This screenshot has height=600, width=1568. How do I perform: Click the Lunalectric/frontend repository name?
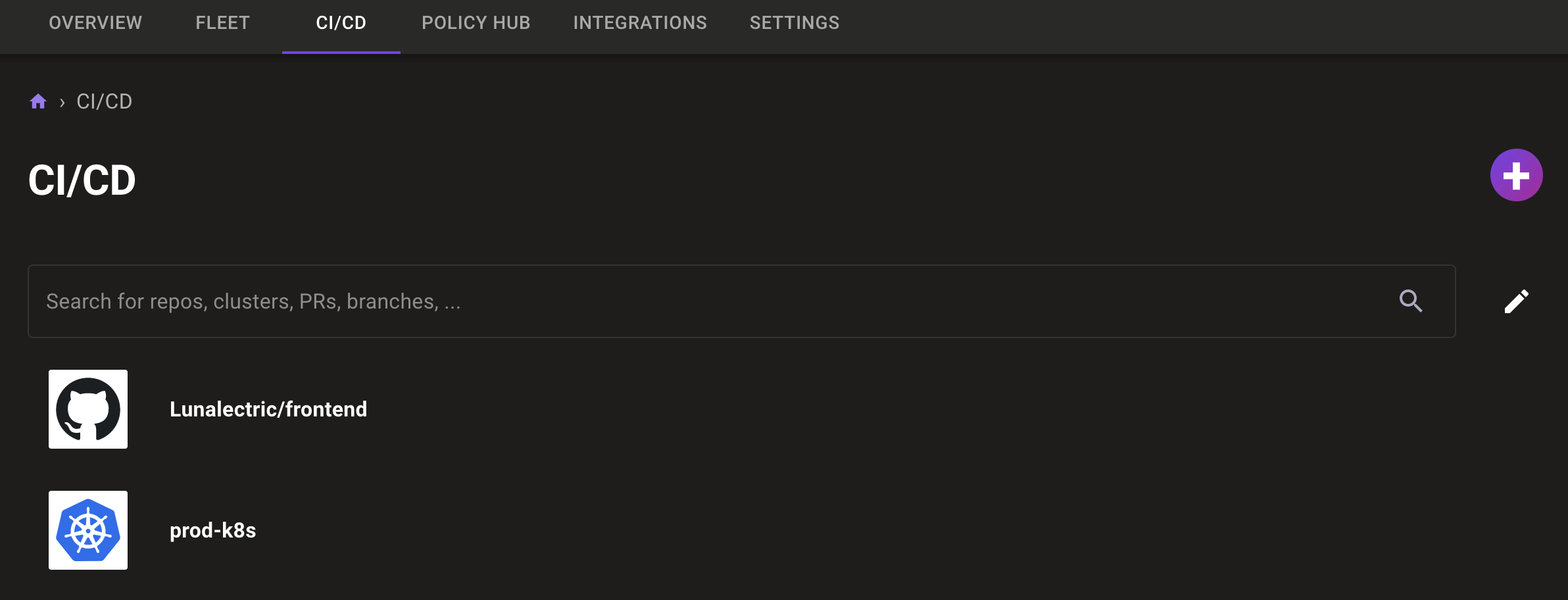coord(268,409)
